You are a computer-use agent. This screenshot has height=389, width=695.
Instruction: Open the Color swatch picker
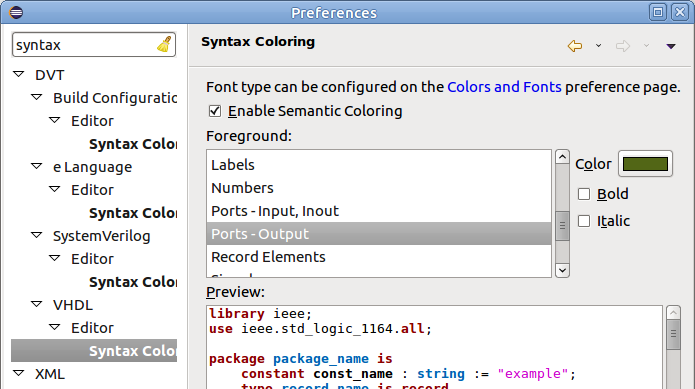(x=645, y=164)
